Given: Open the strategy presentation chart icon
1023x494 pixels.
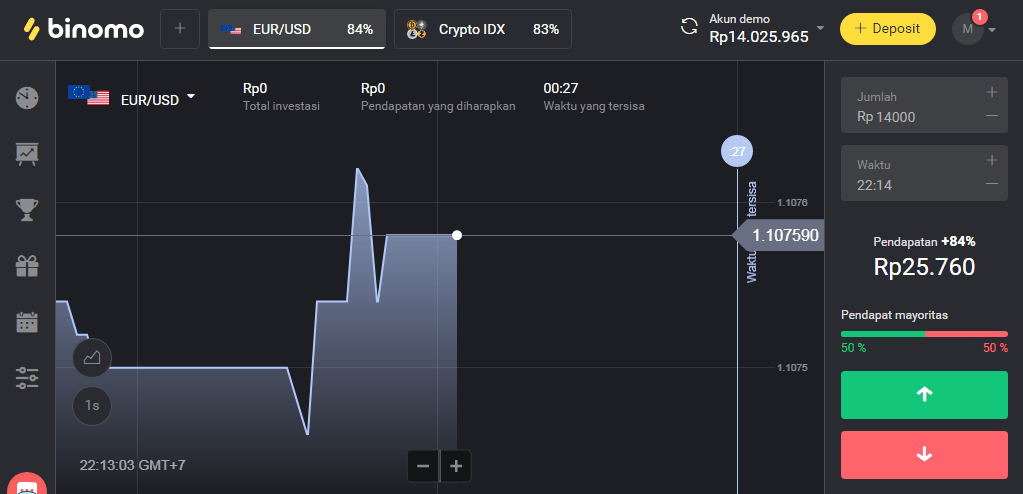Looking at the screenshot, I should (x=27, y=154).
